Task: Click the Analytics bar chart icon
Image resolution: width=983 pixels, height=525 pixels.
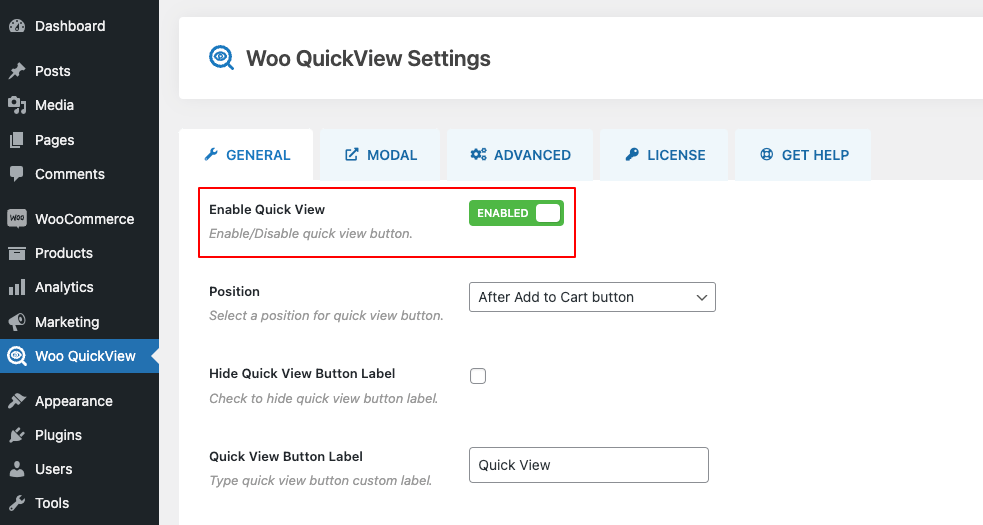Action: point(16,287)
